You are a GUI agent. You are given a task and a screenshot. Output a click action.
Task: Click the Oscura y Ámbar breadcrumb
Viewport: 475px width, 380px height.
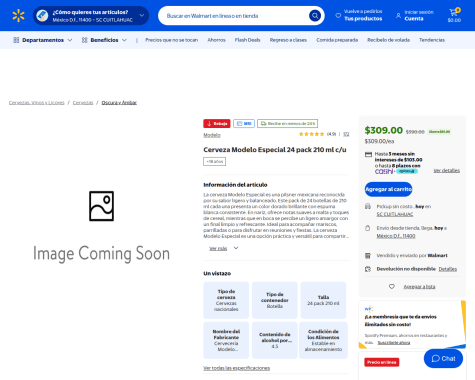[119, 103]
